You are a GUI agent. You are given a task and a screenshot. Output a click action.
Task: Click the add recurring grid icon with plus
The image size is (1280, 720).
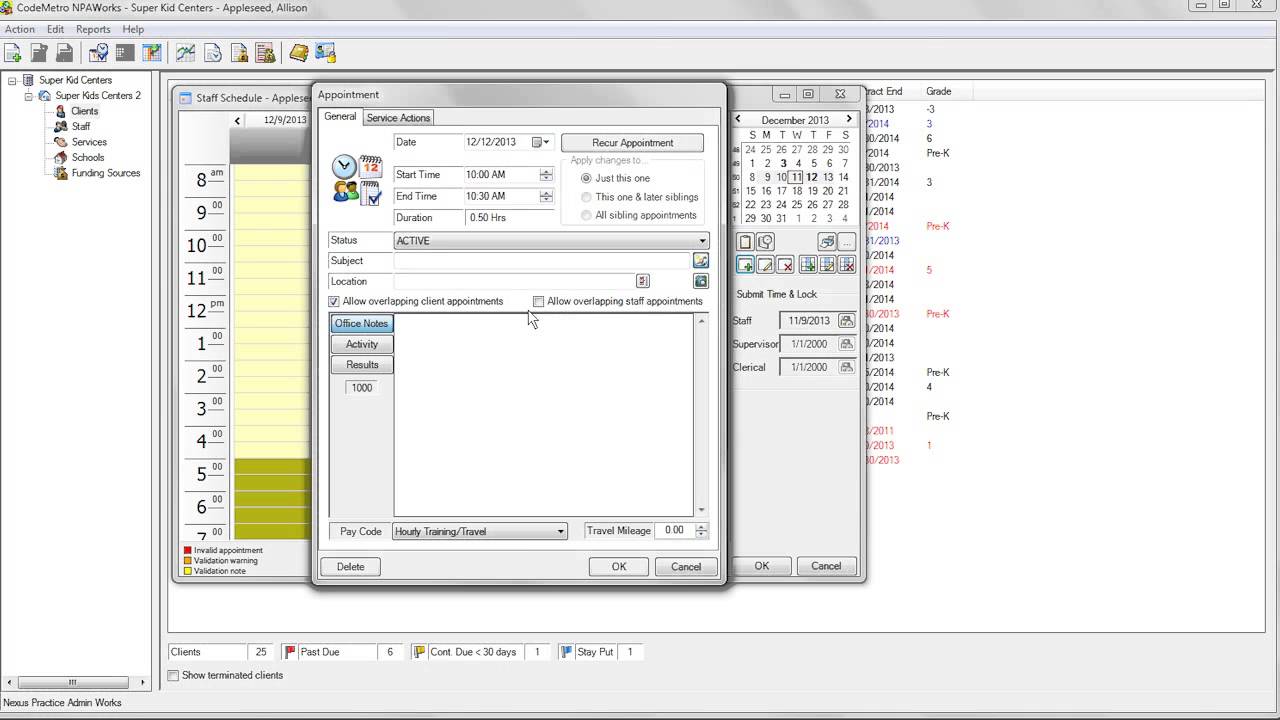tap(808, 265)
